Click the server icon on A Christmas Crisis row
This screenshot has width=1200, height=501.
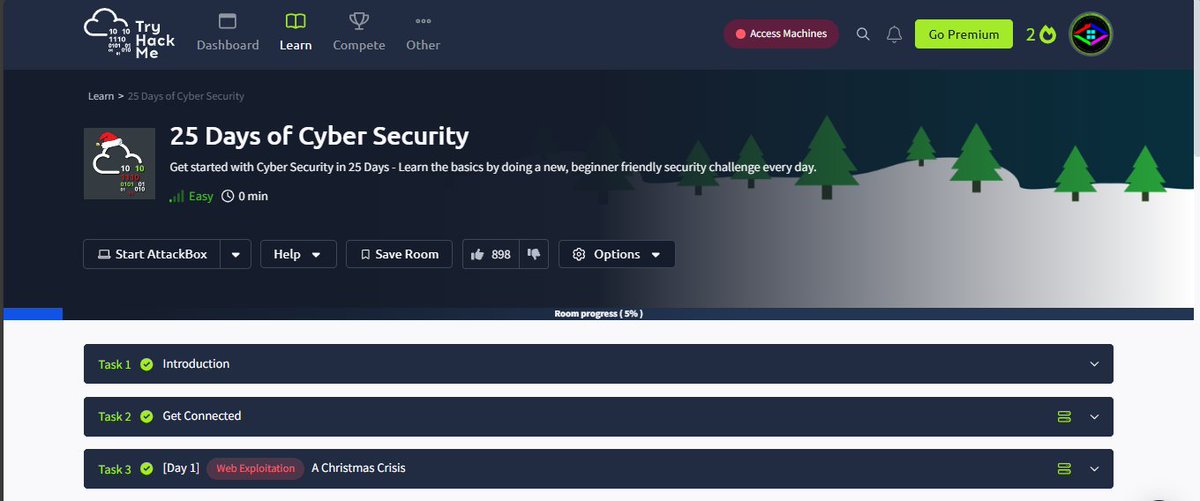[1064, 469]
